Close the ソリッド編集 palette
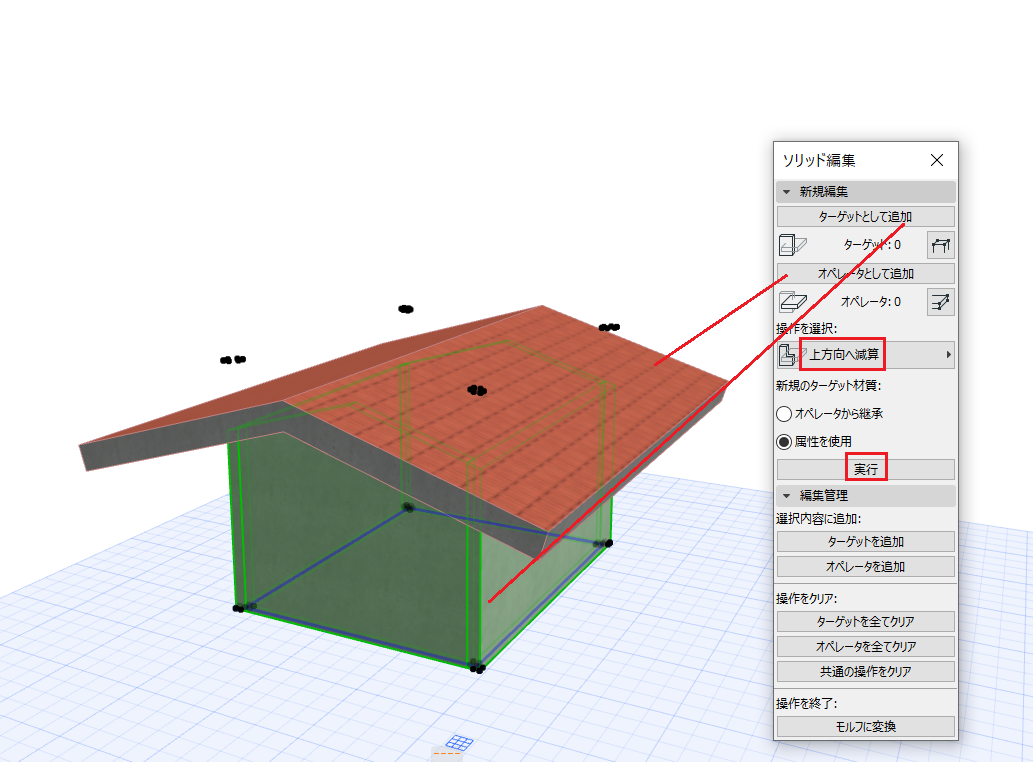1033x762 pixels. (937, 160)
